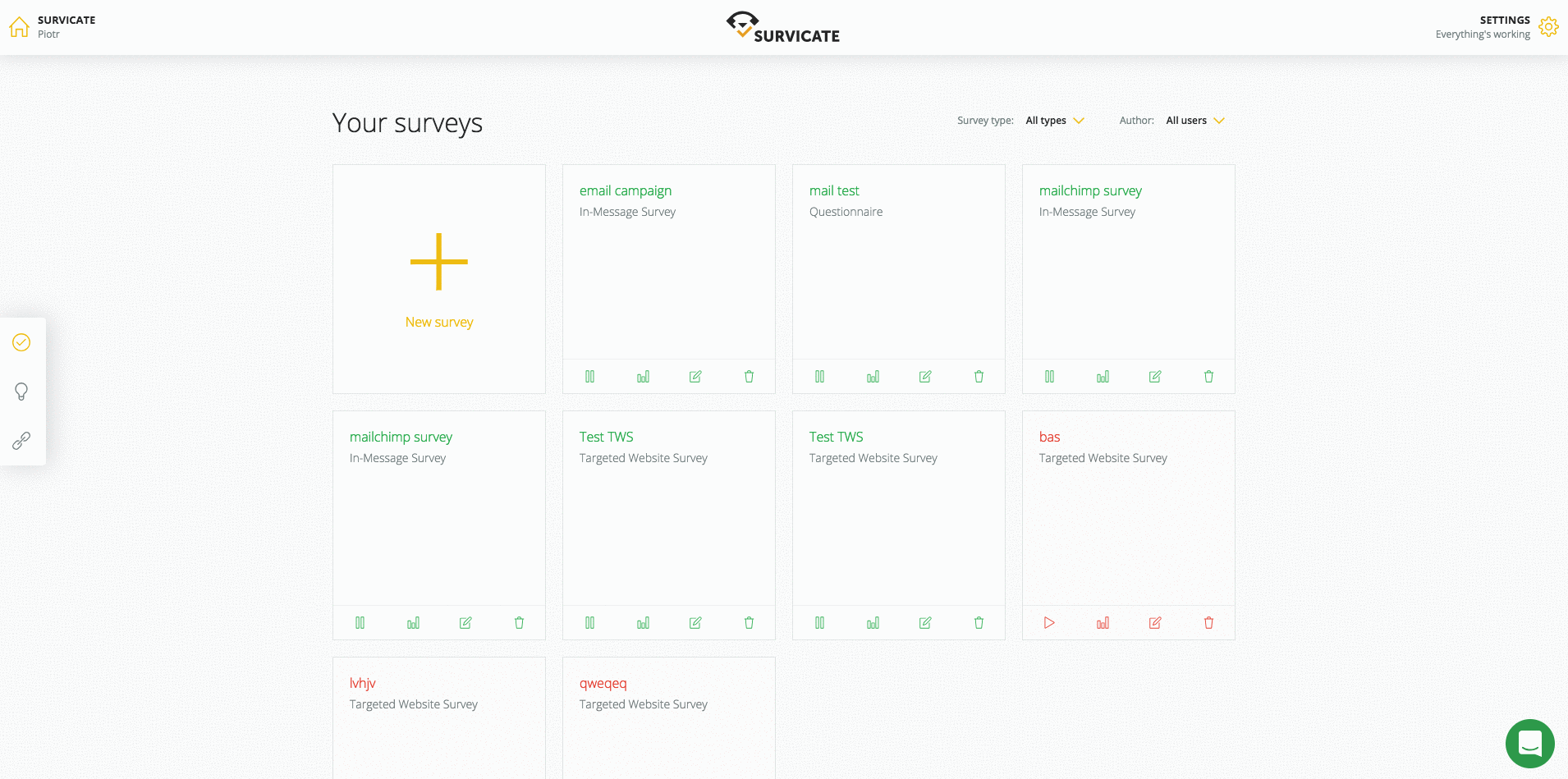Open the bas survey title

[x=1049, y=437]
